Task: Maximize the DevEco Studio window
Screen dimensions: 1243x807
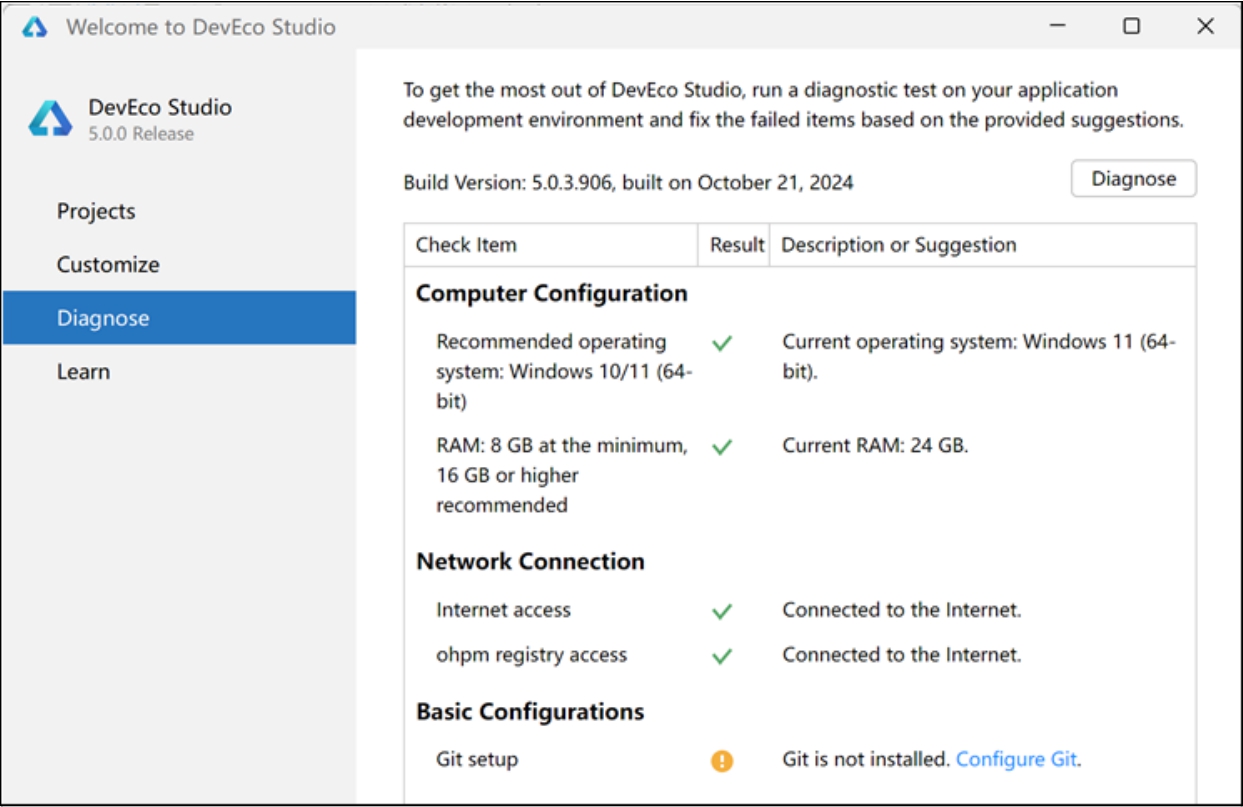Action: [1131, 27]
